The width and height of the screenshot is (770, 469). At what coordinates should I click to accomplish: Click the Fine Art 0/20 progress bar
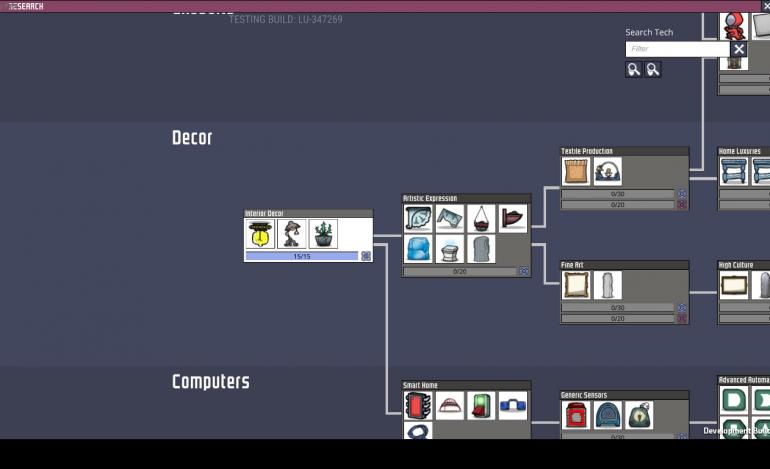(x=618, y=318)
